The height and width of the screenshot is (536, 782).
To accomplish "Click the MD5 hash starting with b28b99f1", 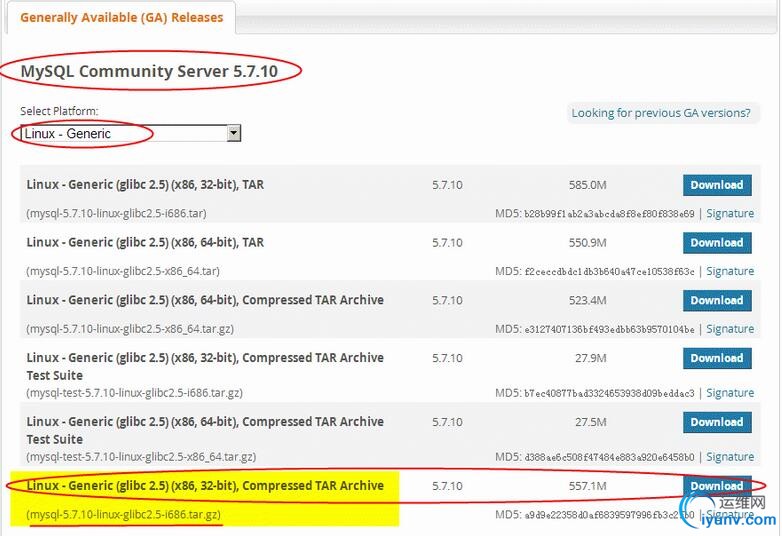I will 609,214.
